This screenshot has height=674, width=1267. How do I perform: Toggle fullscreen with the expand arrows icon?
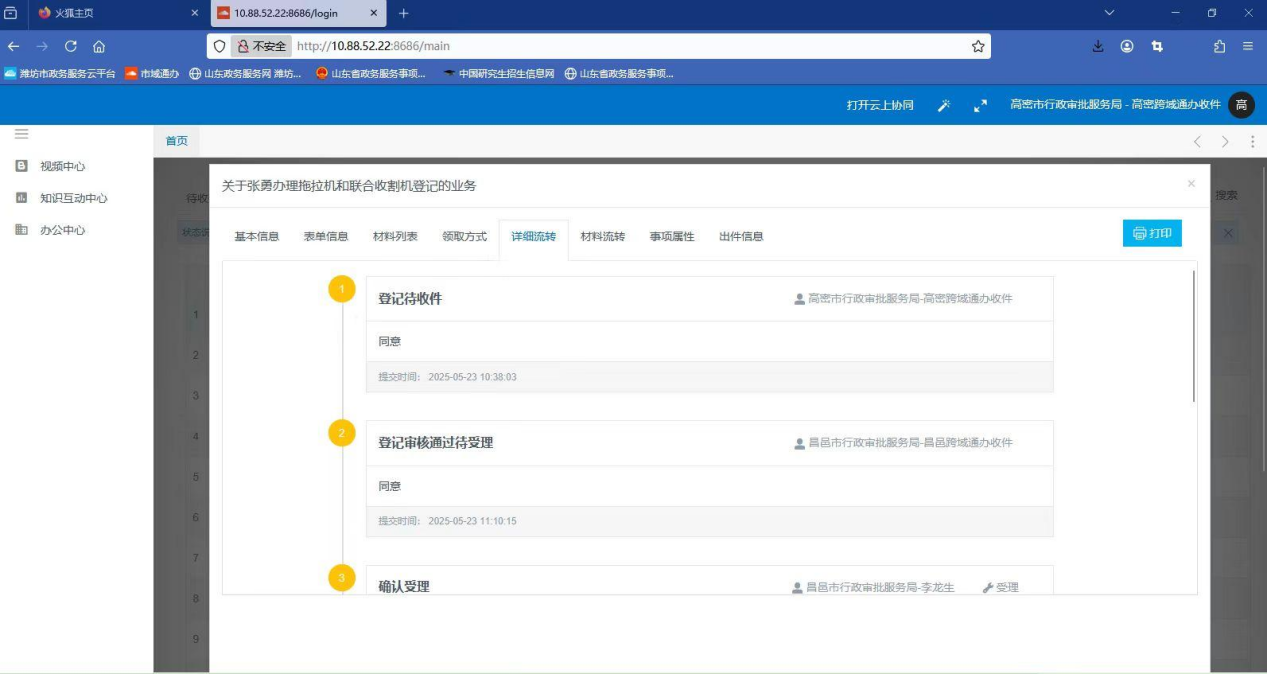tap(980, 105)
